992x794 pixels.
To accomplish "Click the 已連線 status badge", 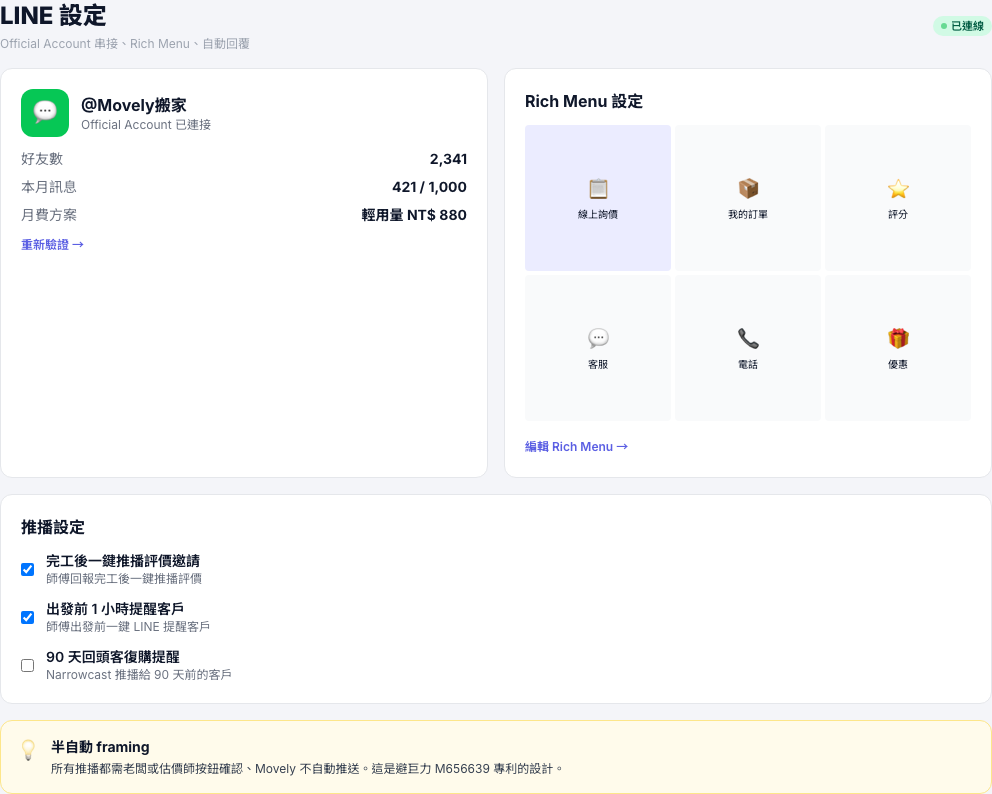I will pos(962,26).
